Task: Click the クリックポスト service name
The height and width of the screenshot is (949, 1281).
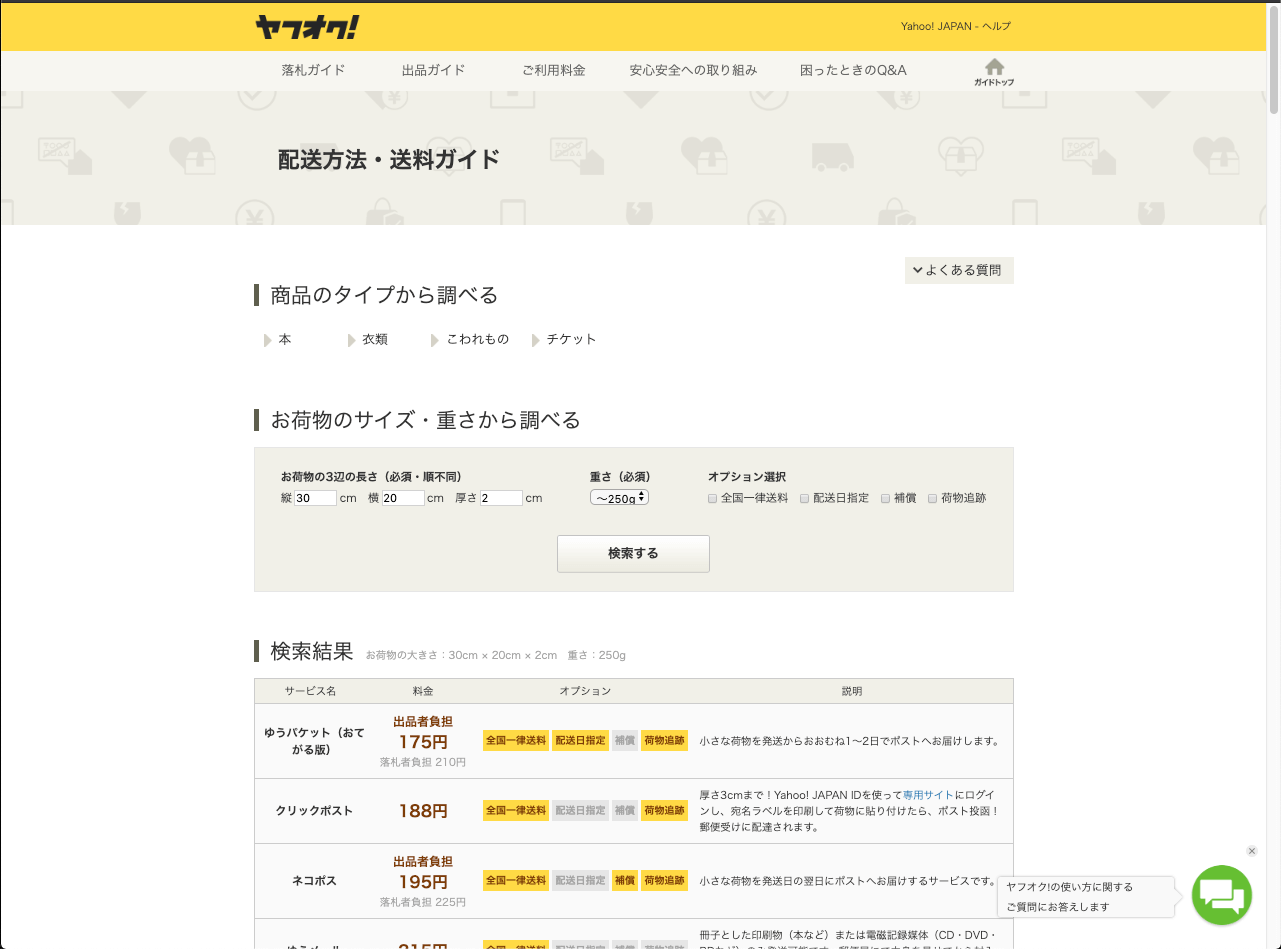Action: 314,811
